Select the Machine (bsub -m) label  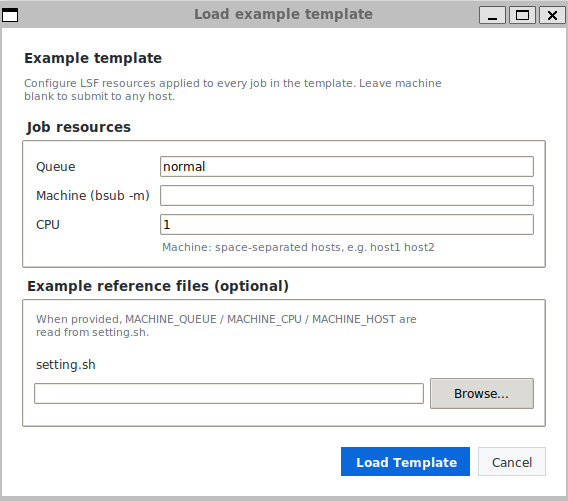93,196
